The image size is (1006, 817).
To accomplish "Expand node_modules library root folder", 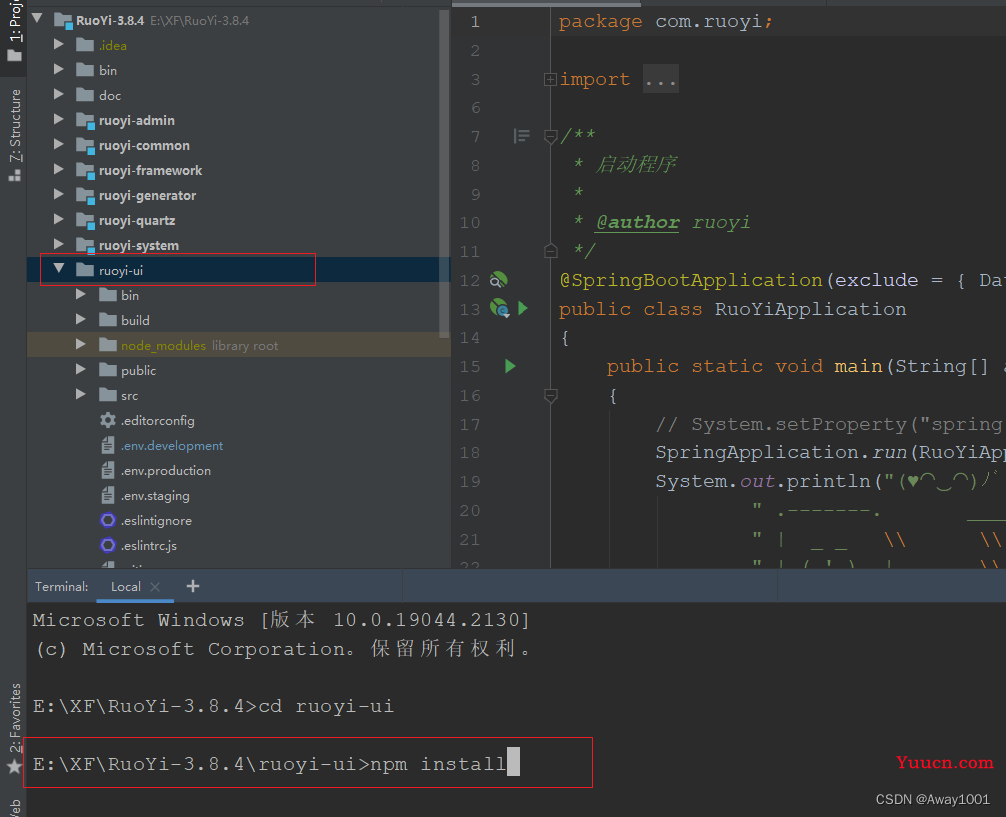I will click(81, 345).
